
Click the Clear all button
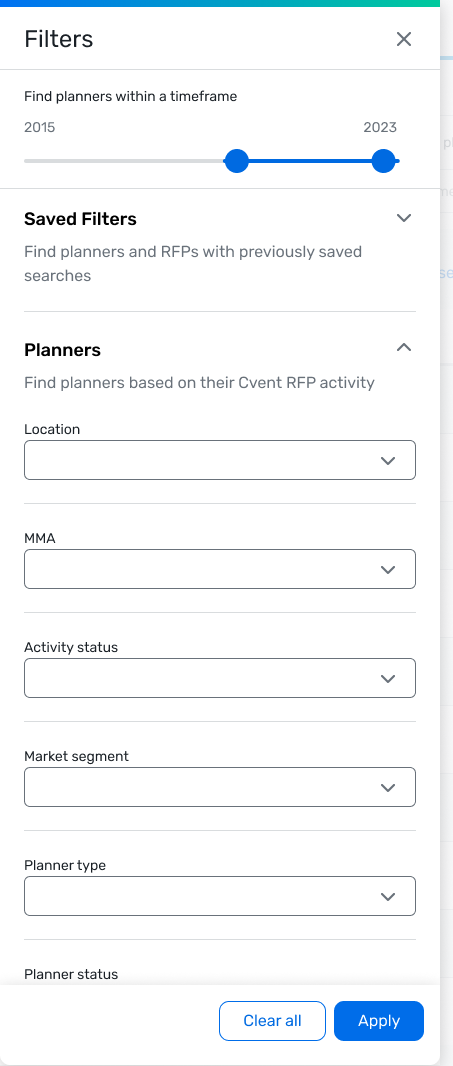click(272, 1021)
